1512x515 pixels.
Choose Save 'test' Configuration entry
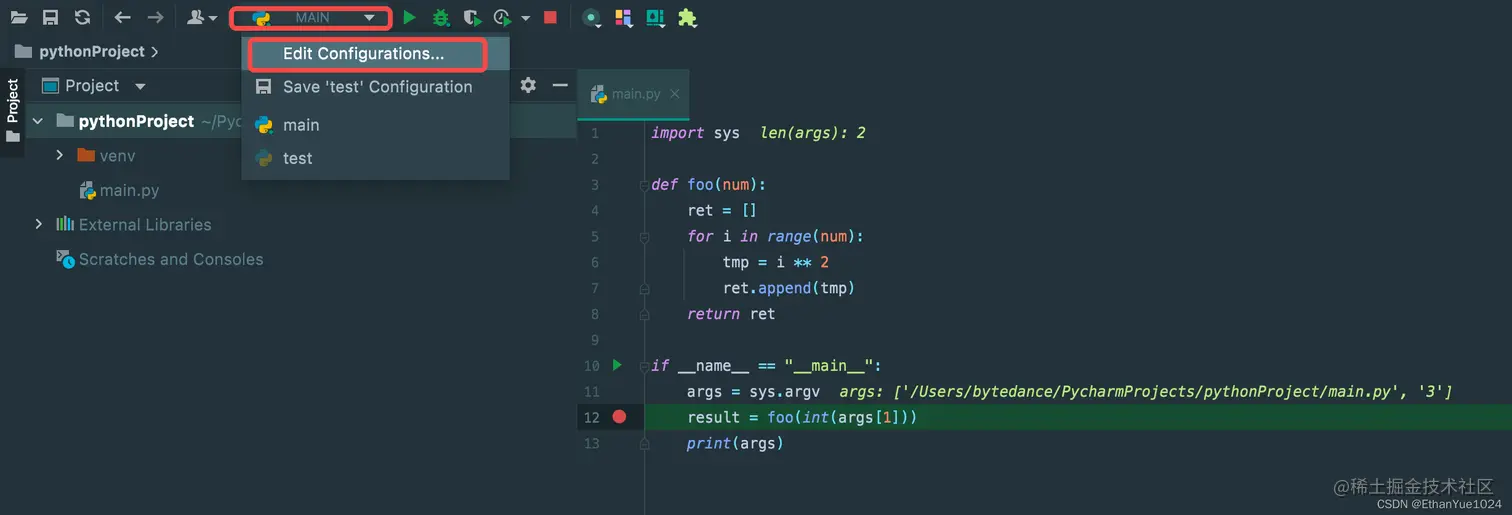pos(376,87)
